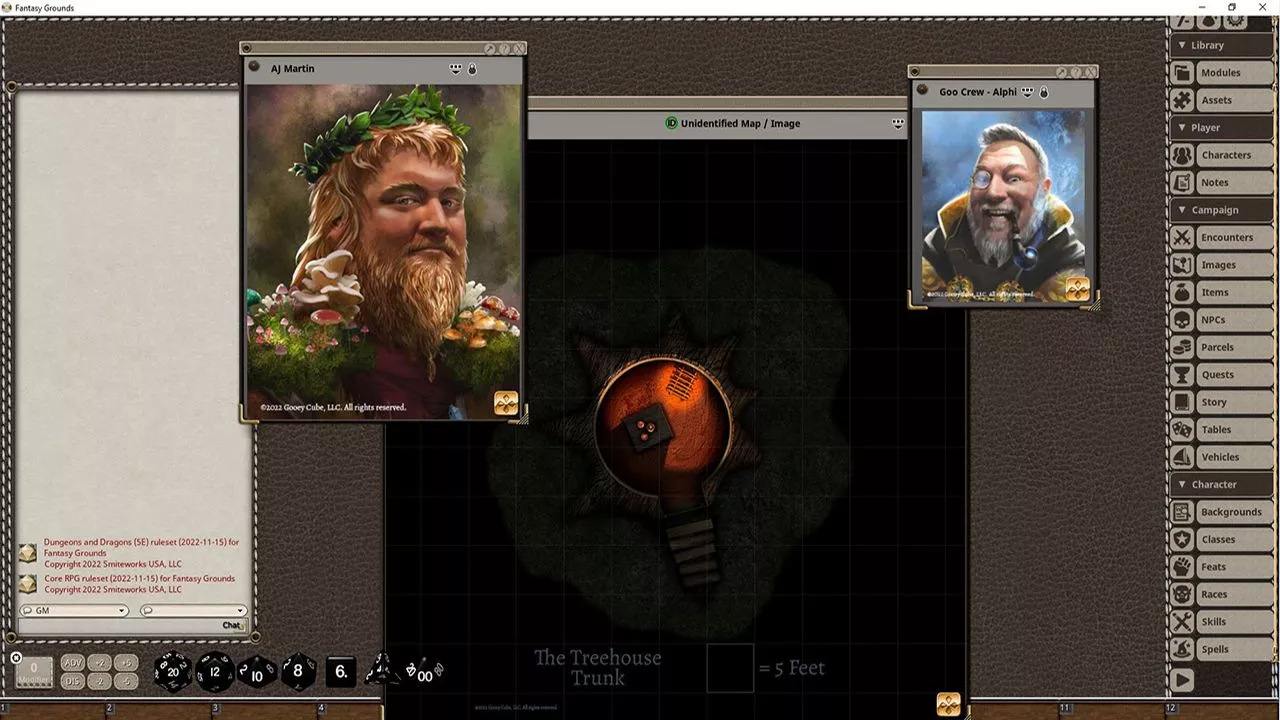
Task: Toggle the -5 modifier button
Action: pyautogui.click(x=125, y=681)
